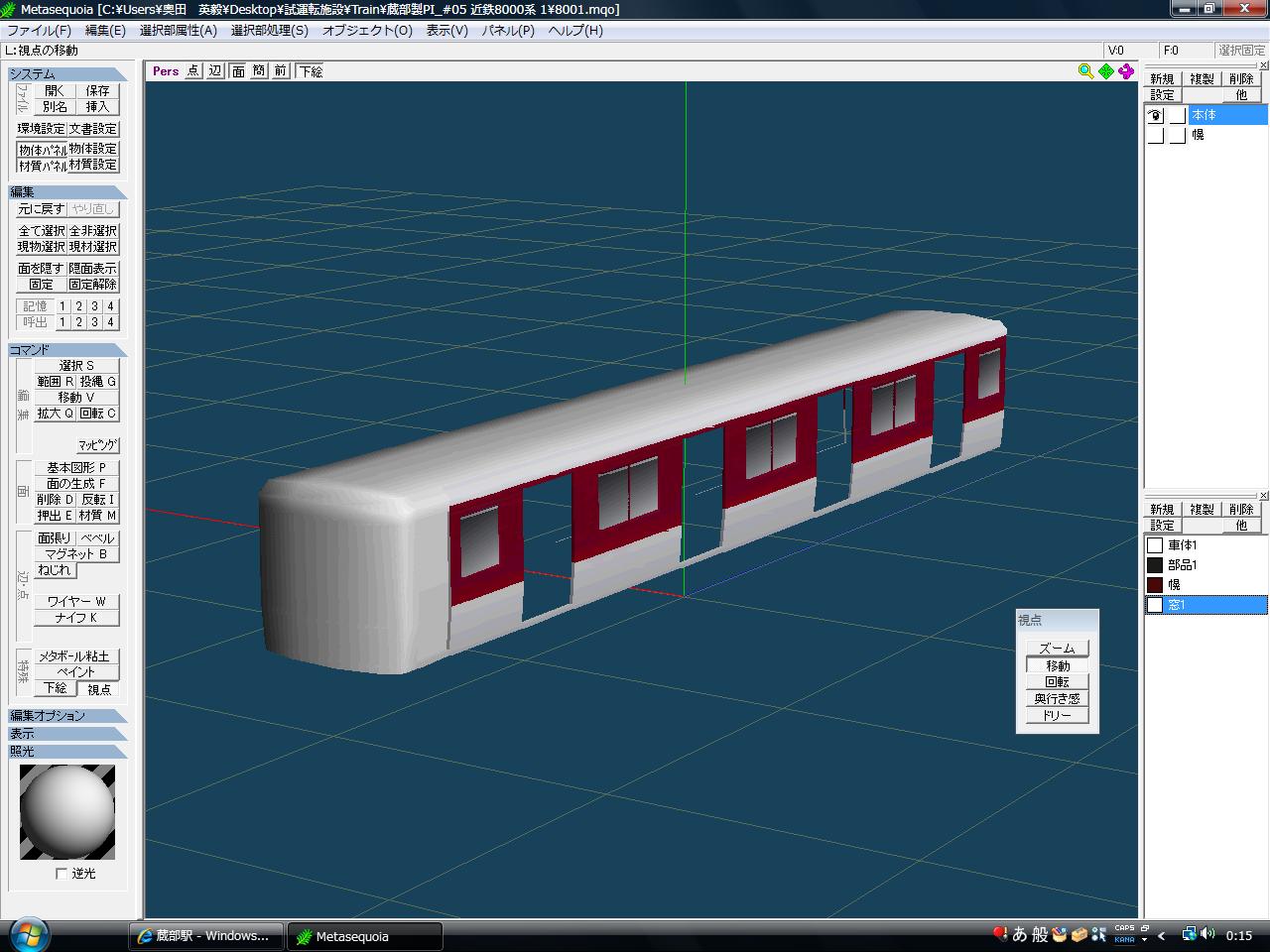This screenshot has height=952, width=1270.
Task: Toggle lock box of 本体 object
Action: (1177, 115)
